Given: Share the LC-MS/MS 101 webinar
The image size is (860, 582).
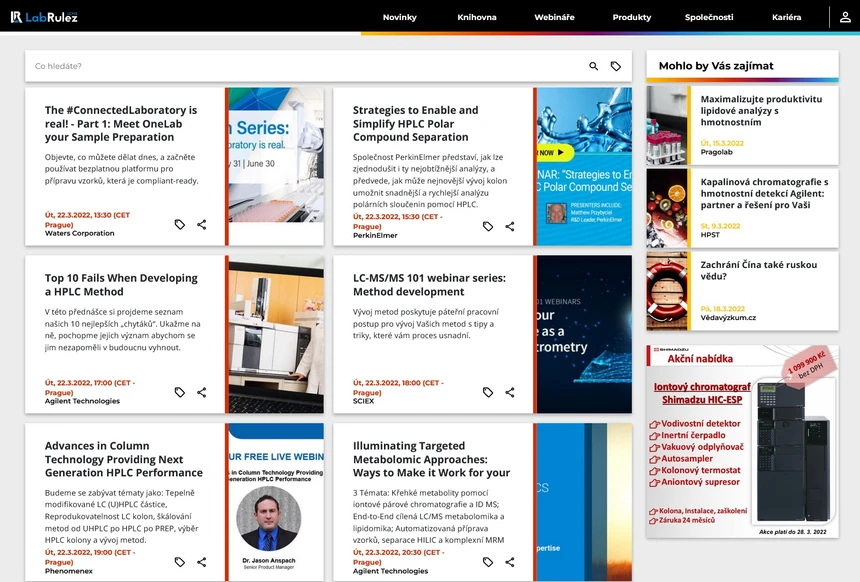Looking at the screenshot, I should pos(510,392).
